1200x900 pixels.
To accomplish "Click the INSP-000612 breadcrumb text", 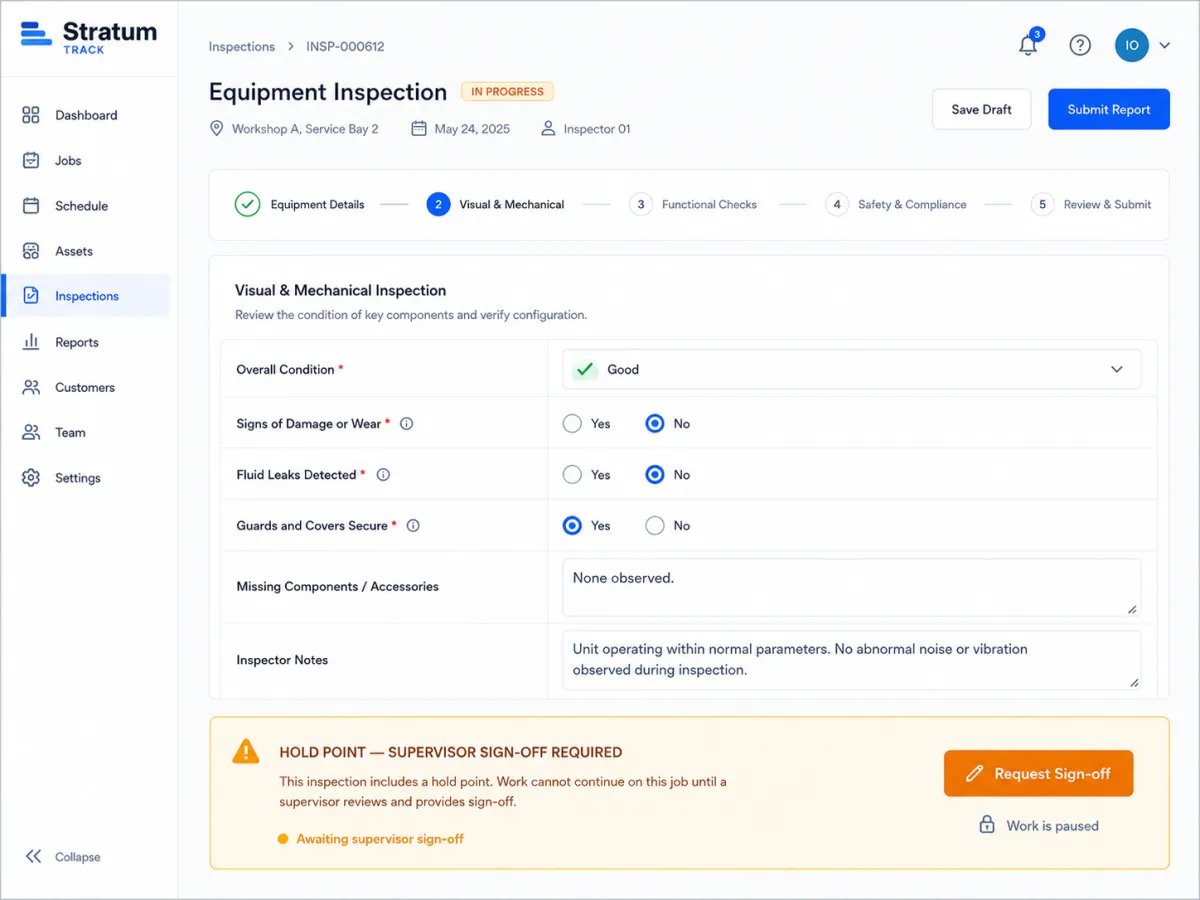I will [345, 46].
